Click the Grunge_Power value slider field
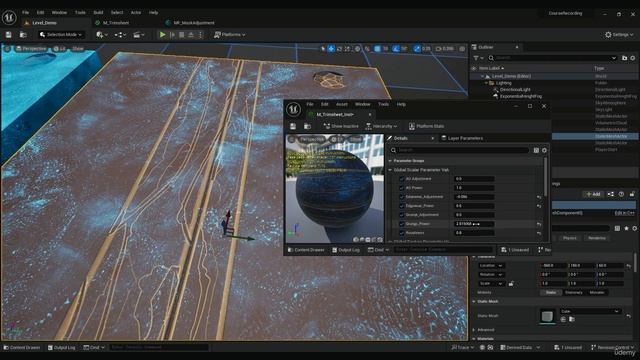Screen dimensions: 640x360 (x=474, y=224)
